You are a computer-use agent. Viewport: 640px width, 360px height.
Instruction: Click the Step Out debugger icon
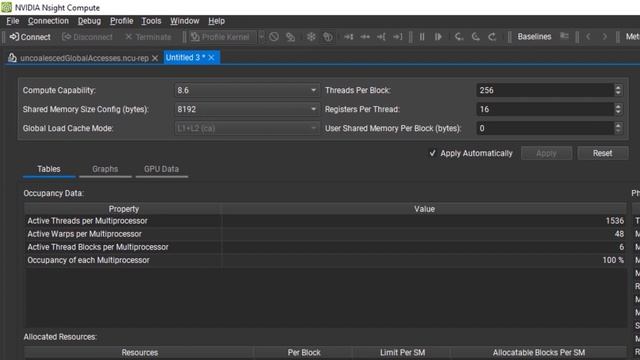[492, 37]
